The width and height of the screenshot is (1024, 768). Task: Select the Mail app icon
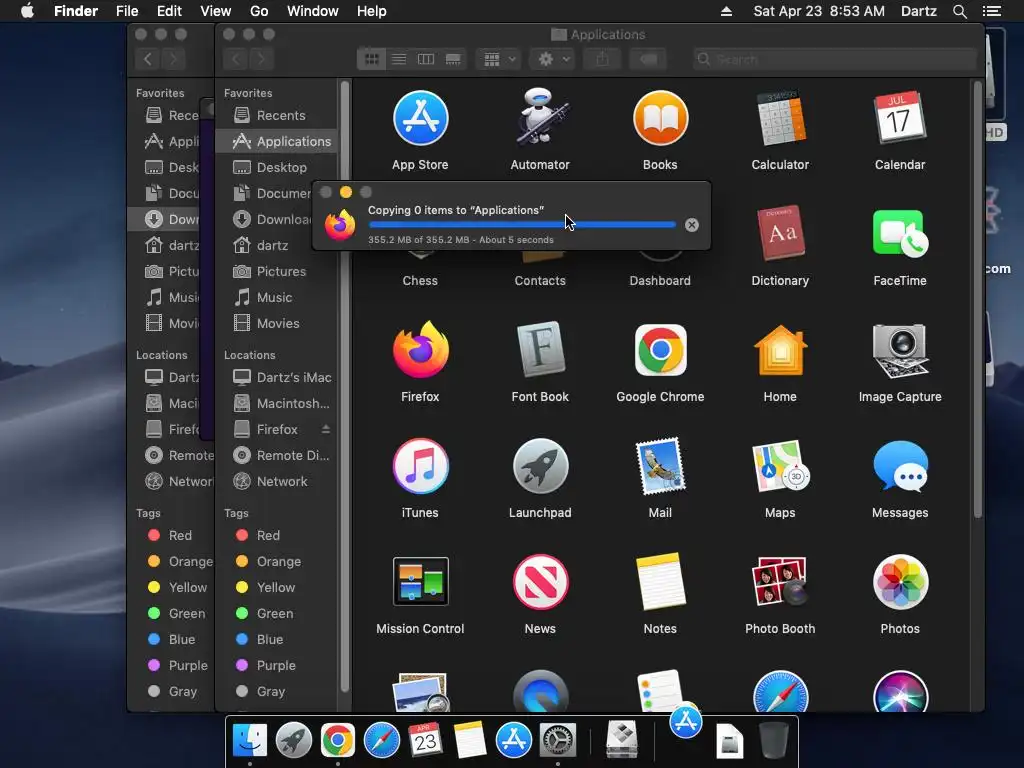tap(660, 466)
